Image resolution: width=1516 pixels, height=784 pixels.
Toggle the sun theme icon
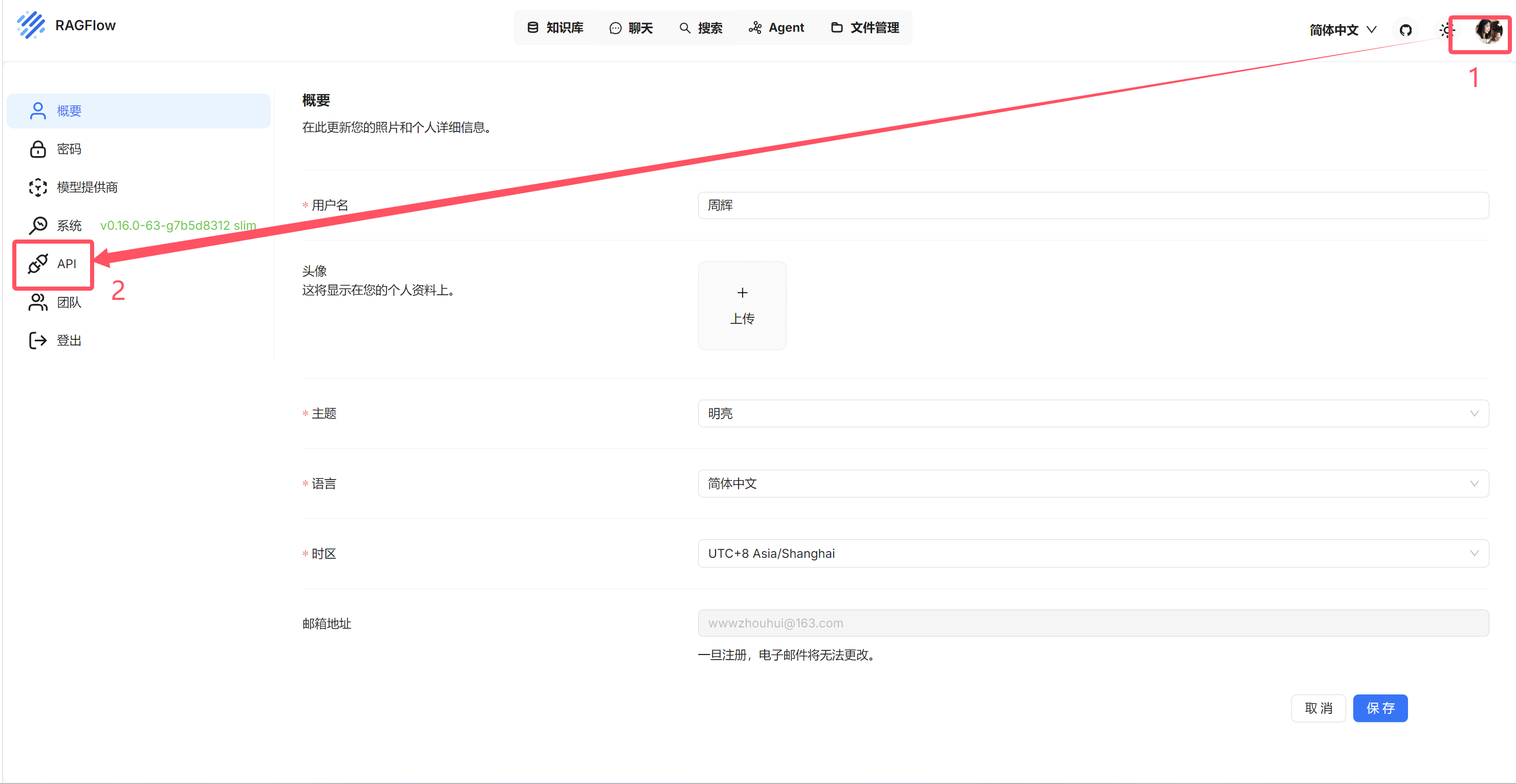pos(1446,30)
